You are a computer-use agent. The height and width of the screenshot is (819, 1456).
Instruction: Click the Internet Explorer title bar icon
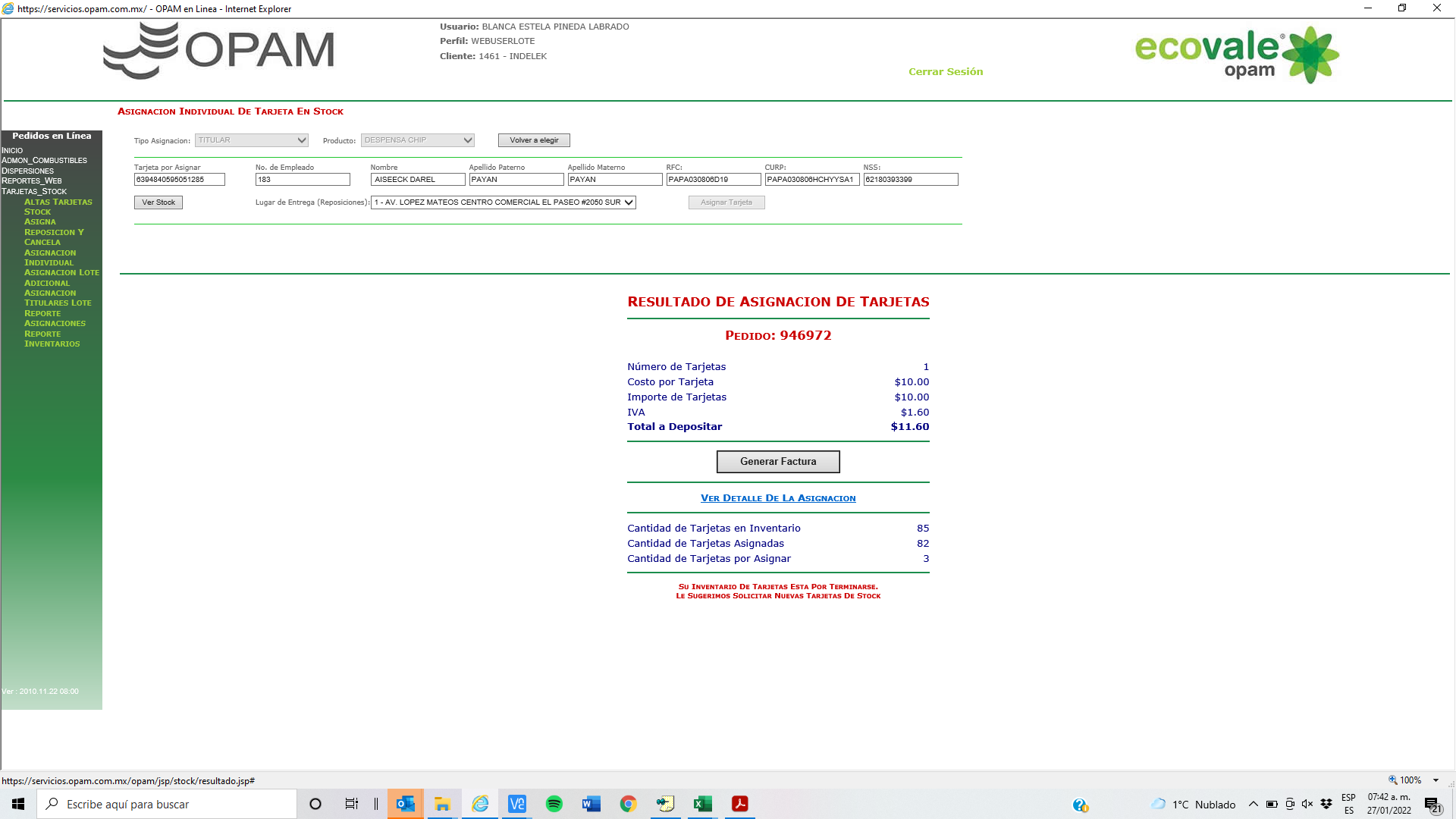click(x=8, y=8)
